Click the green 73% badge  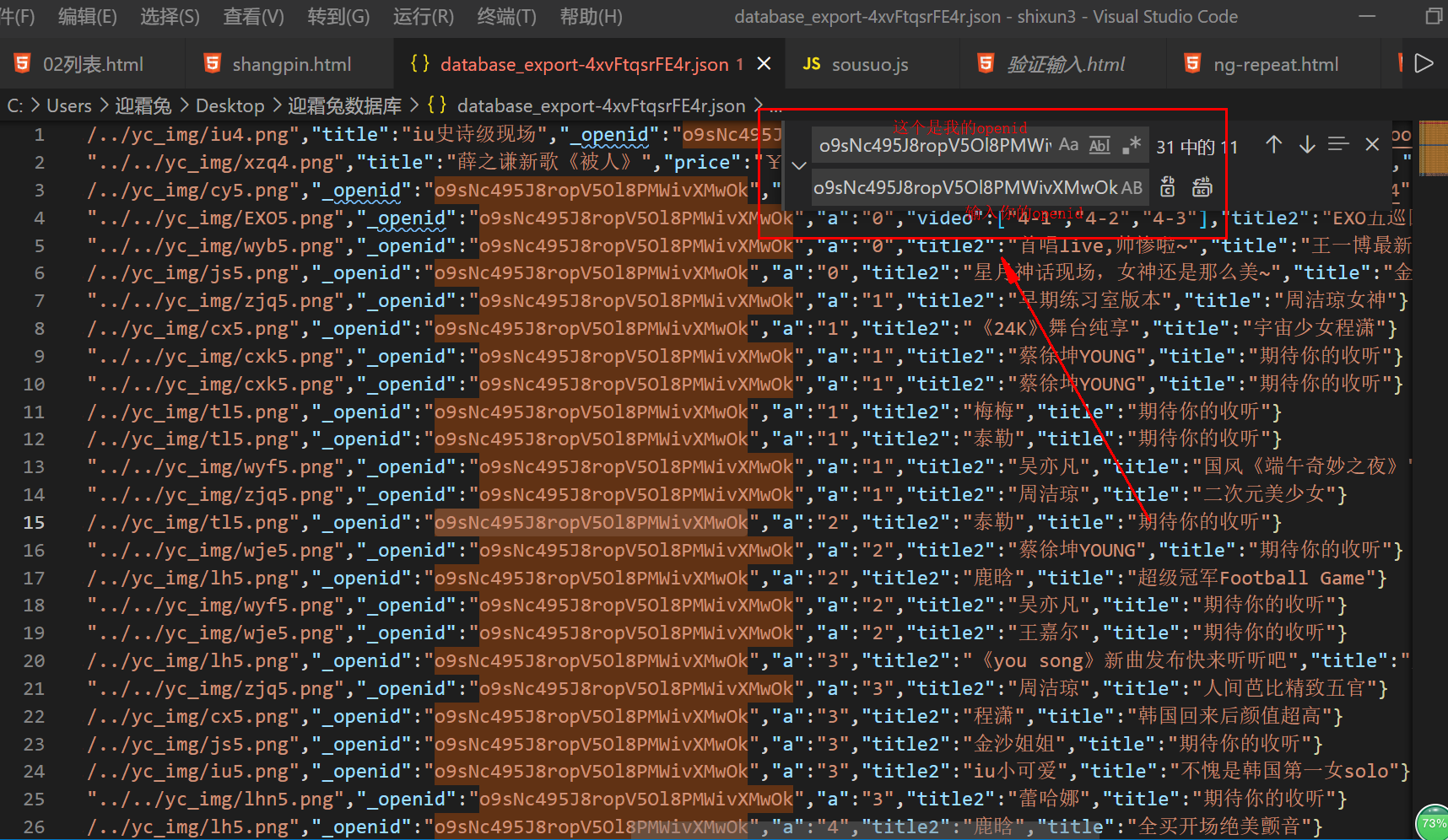1433,822
